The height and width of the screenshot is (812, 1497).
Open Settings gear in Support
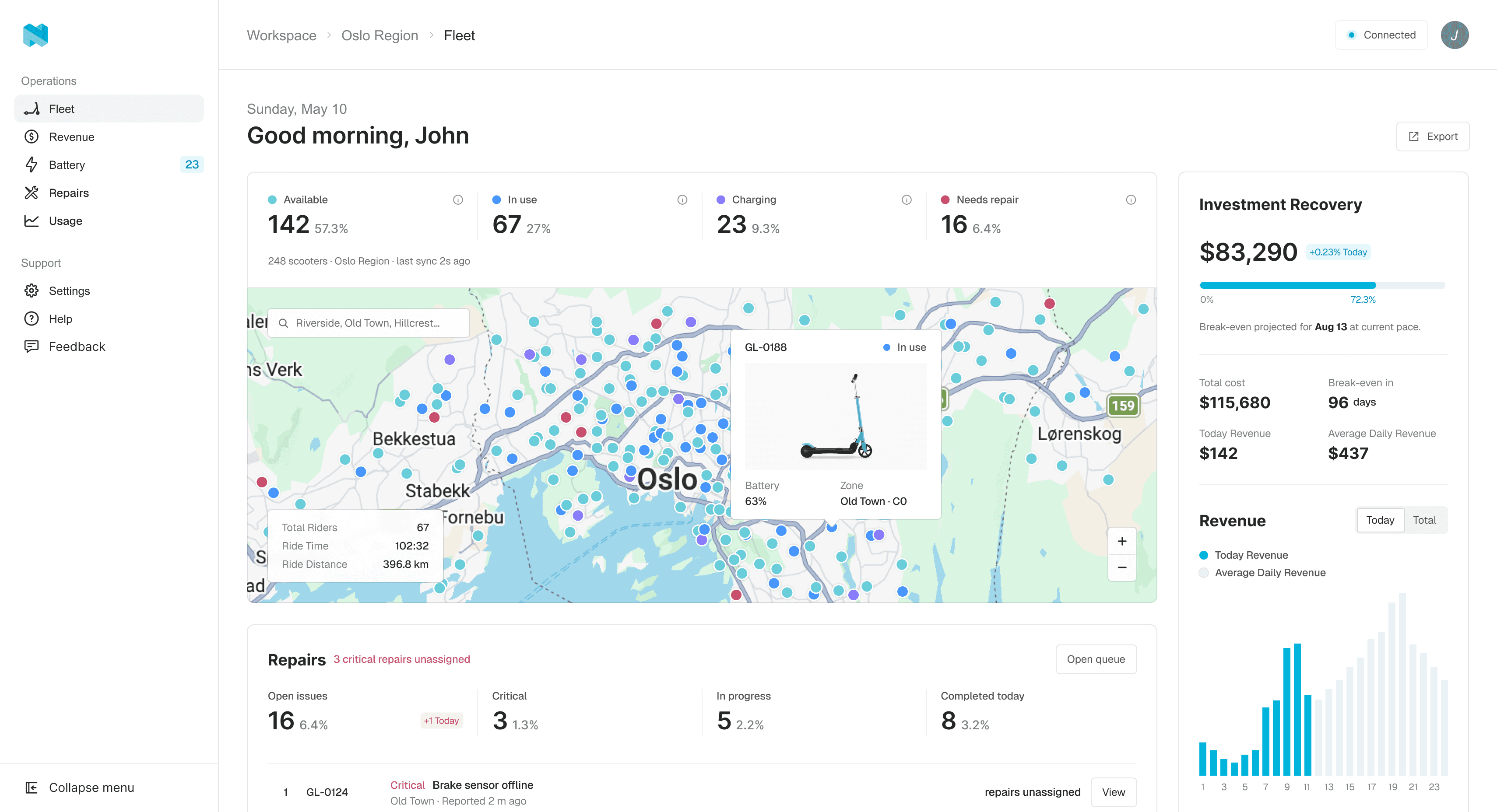pyautogui.click(x=109, y=291)
